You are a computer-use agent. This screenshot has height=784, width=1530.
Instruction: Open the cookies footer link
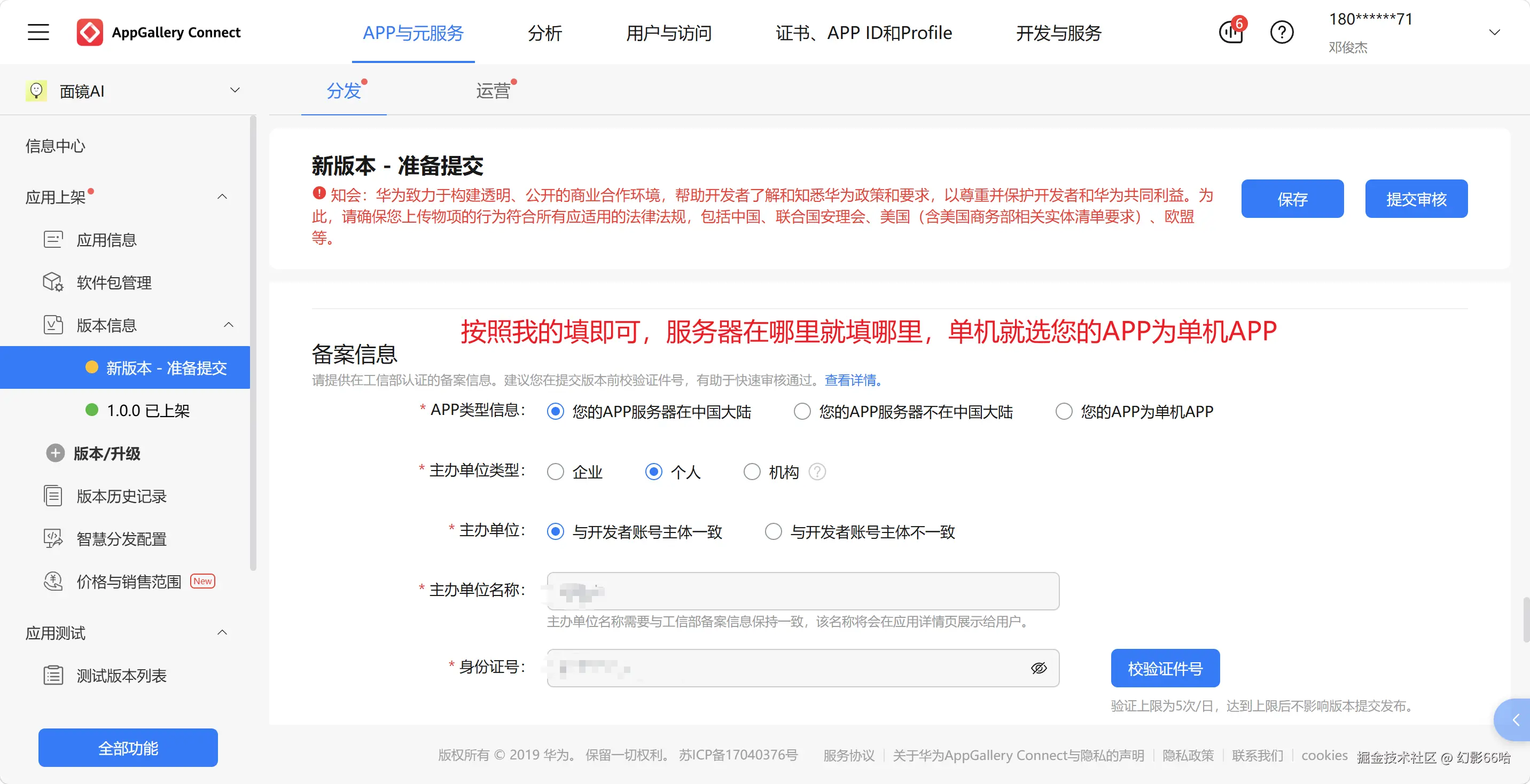coord(1324,755)
